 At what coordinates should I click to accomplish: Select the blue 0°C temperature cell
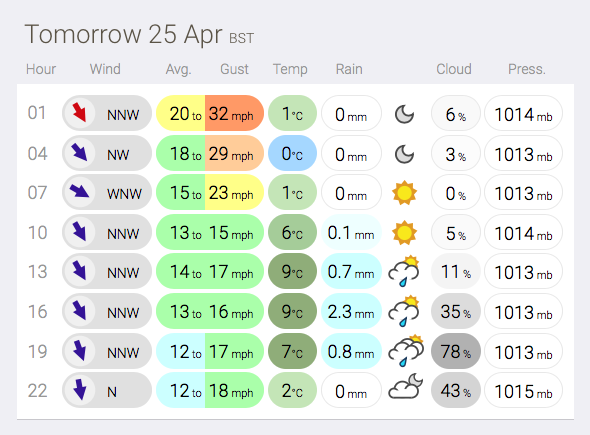tap(292, 154)
